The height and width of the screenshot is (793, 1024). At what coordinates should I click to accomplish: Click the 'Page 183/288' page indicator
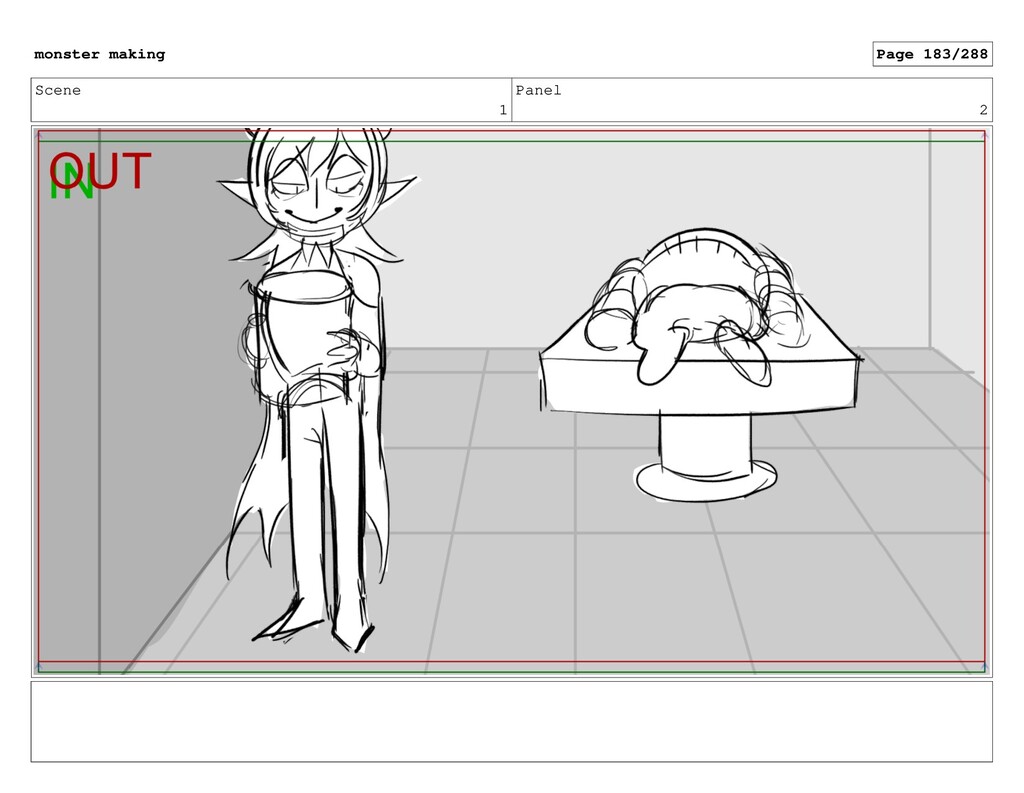[x=932, y=54]
